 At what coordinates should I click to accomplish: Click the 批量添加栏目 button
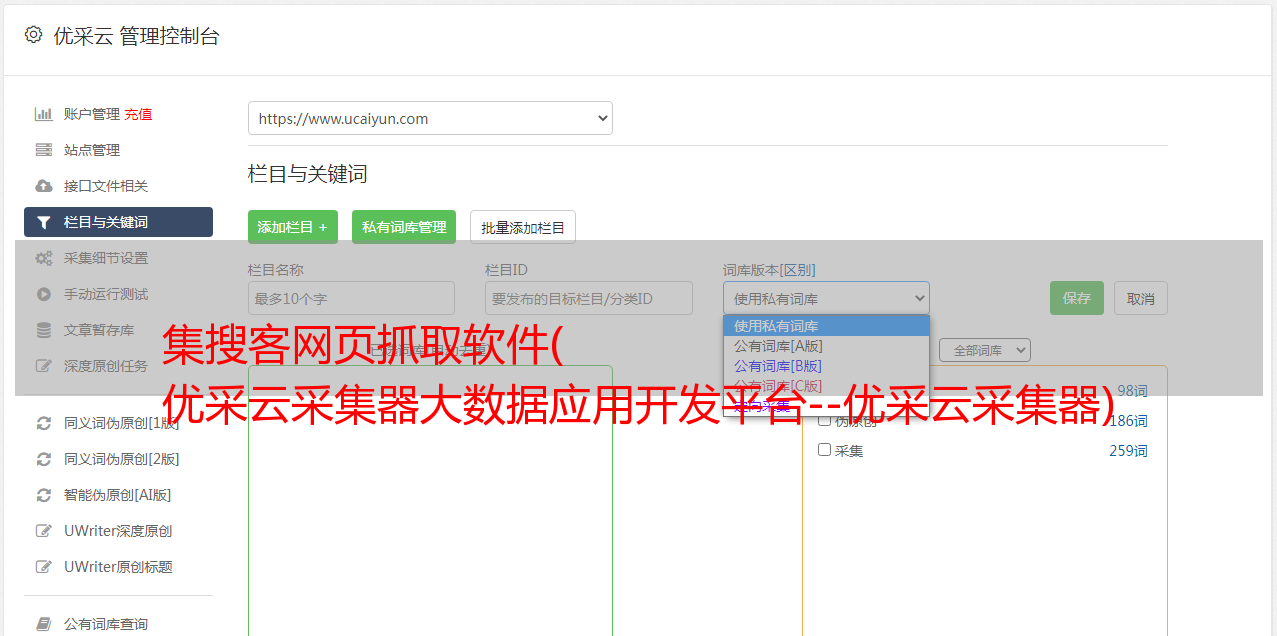tap(523, 227)
